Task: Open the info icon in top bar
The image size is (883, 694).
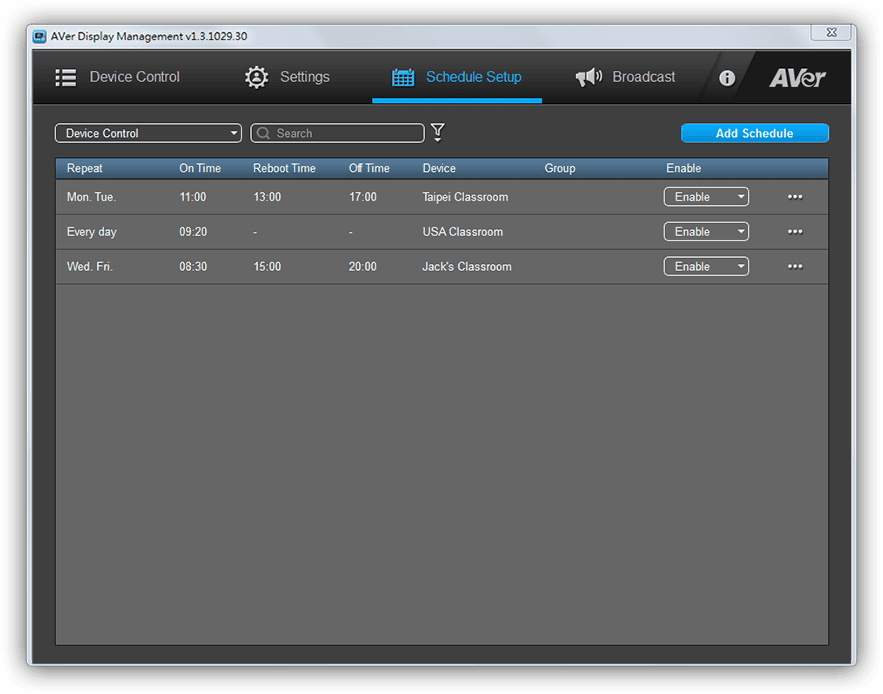Action: point(726,78)
